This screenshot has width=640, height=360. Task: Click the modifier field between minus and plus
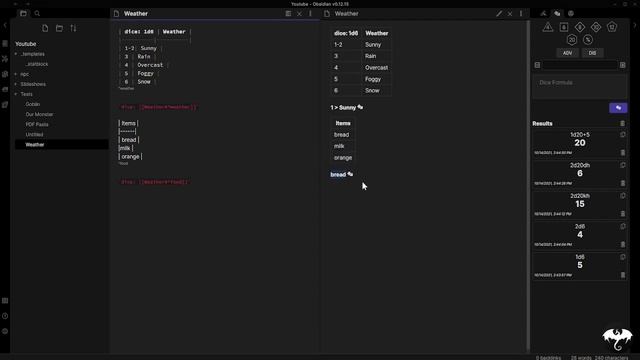point(580,65)
